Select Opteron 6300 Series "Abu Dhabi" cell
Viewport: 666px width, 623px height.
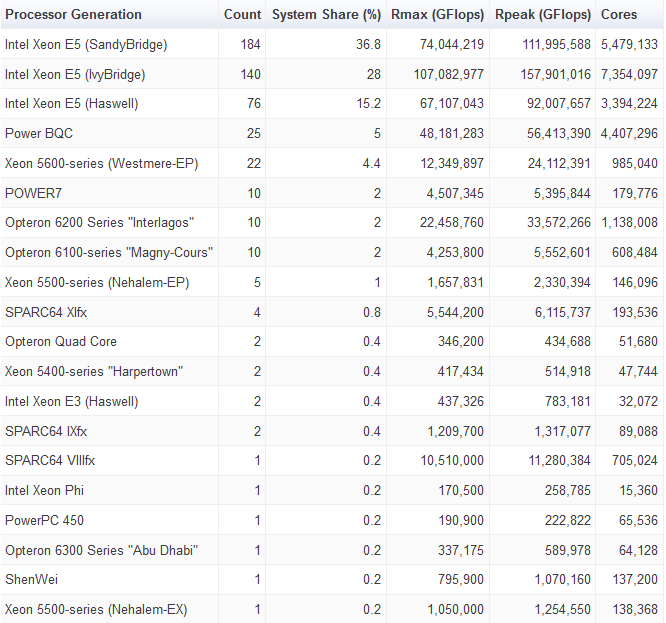point(102,550)
